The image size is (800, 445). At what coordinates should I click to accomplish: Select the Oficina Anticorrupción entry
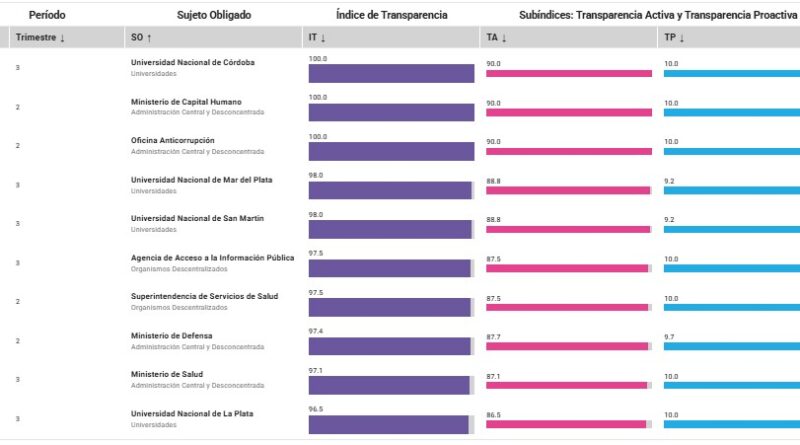(173, 140)
